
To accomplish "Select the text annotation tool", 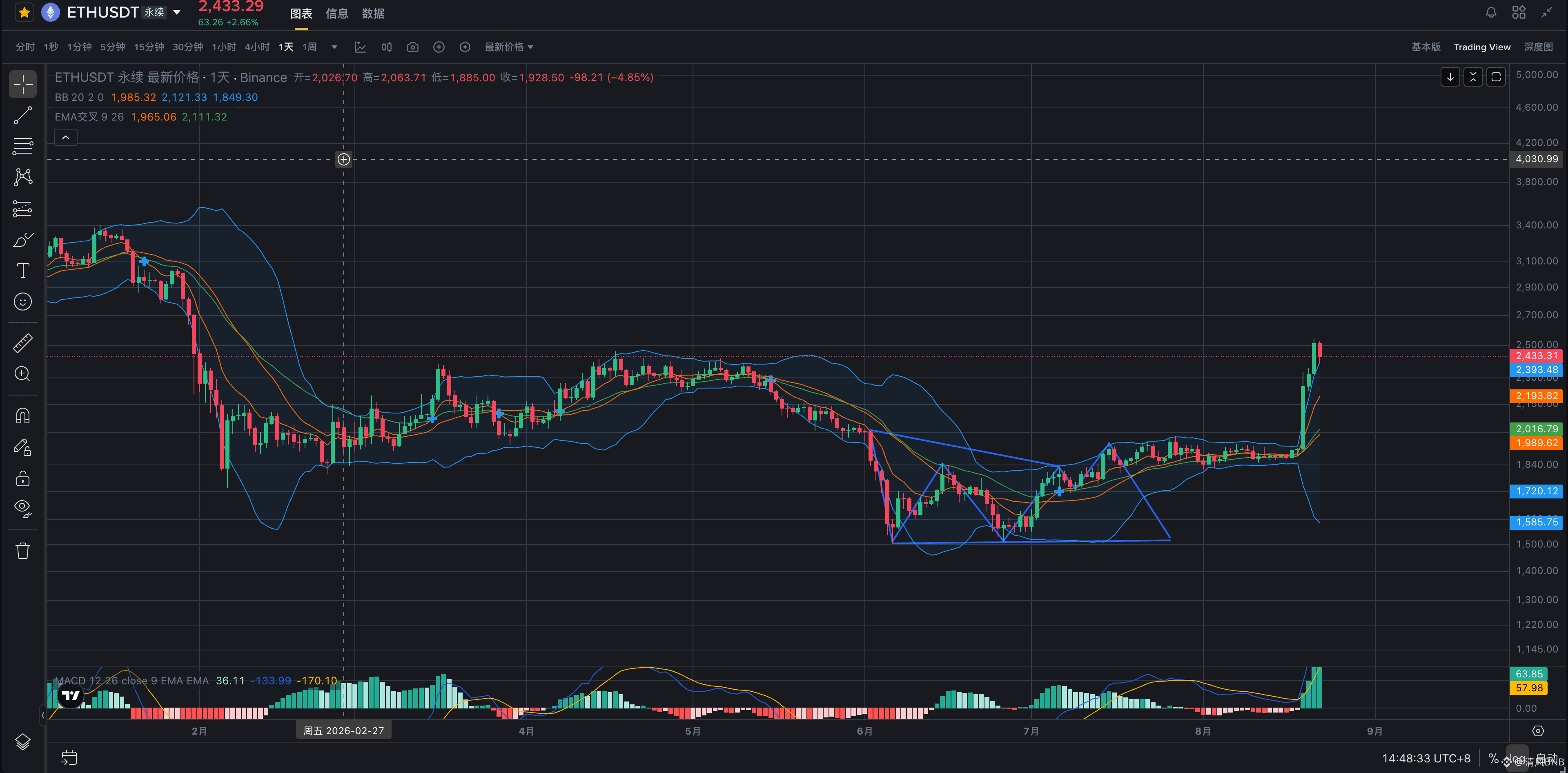I will coord(22,270).
